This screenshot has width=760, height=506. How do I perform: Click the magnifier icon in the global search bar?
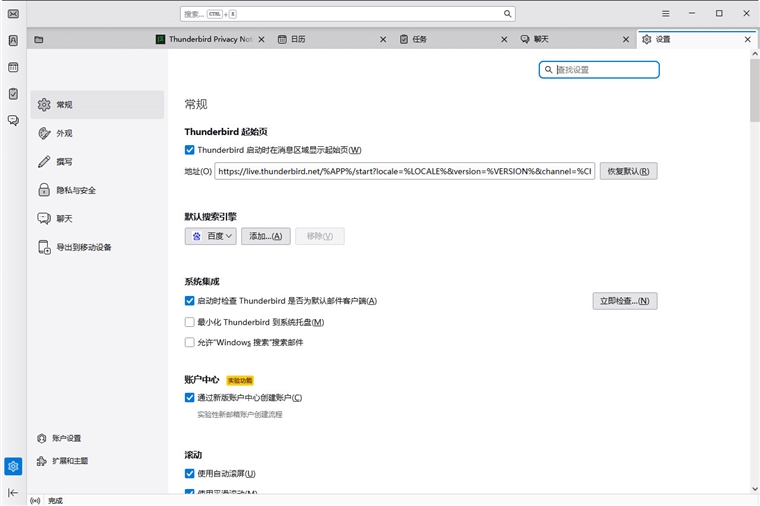(507, 14)
